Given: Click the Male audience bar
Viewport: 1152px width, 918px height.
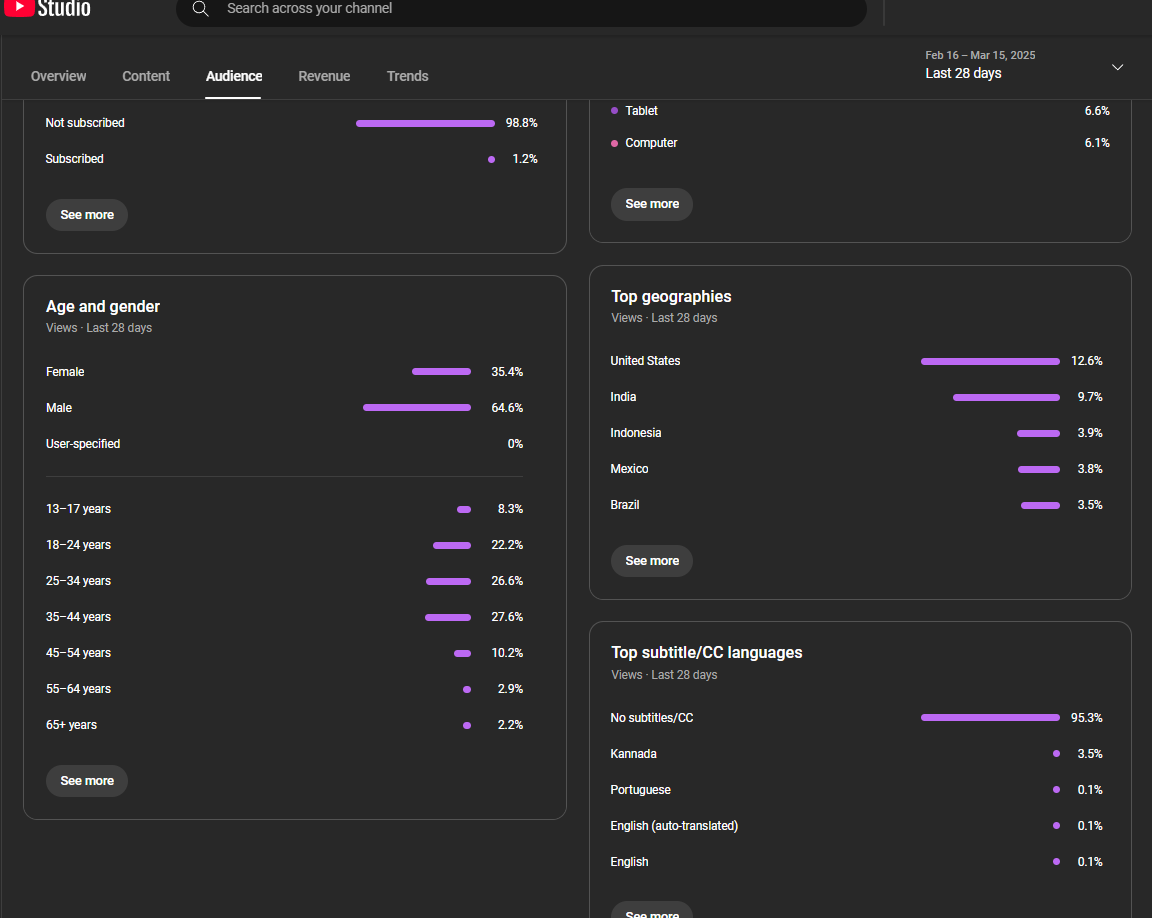Looking at the screenshot, I should [416, 408].
